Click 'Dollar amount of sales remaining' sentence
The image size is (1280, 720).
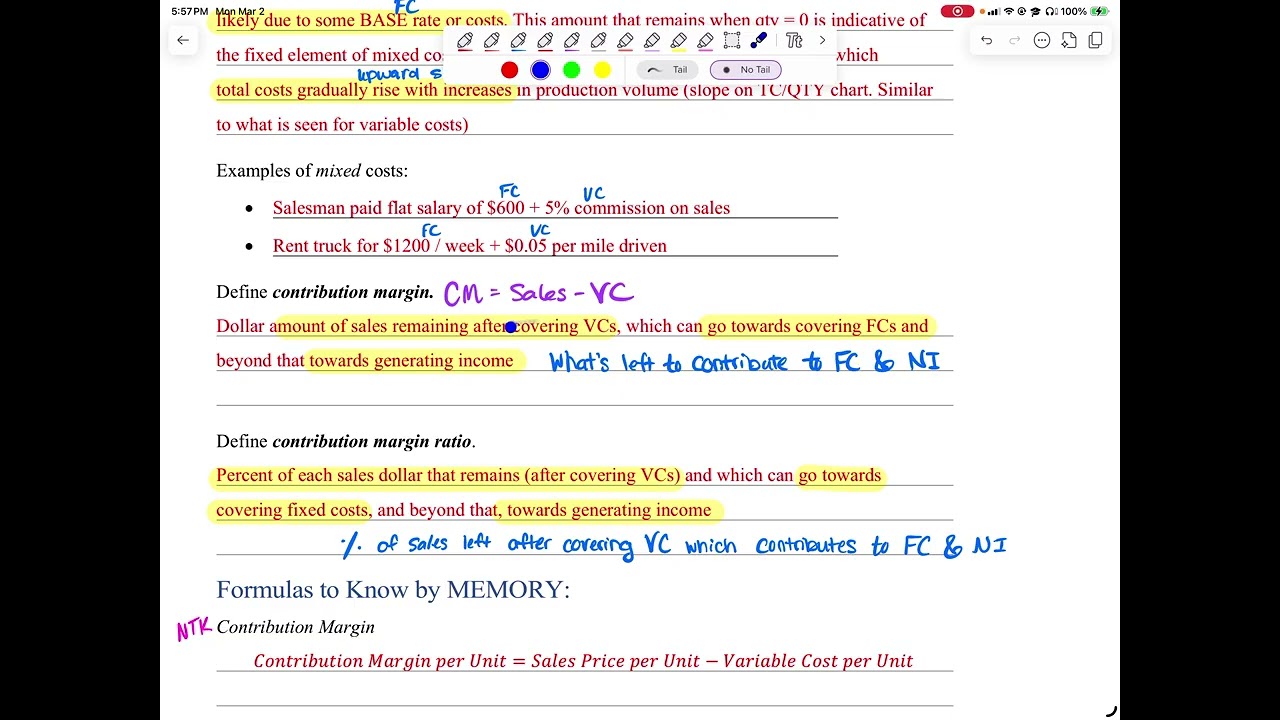[x=572, y=326]
